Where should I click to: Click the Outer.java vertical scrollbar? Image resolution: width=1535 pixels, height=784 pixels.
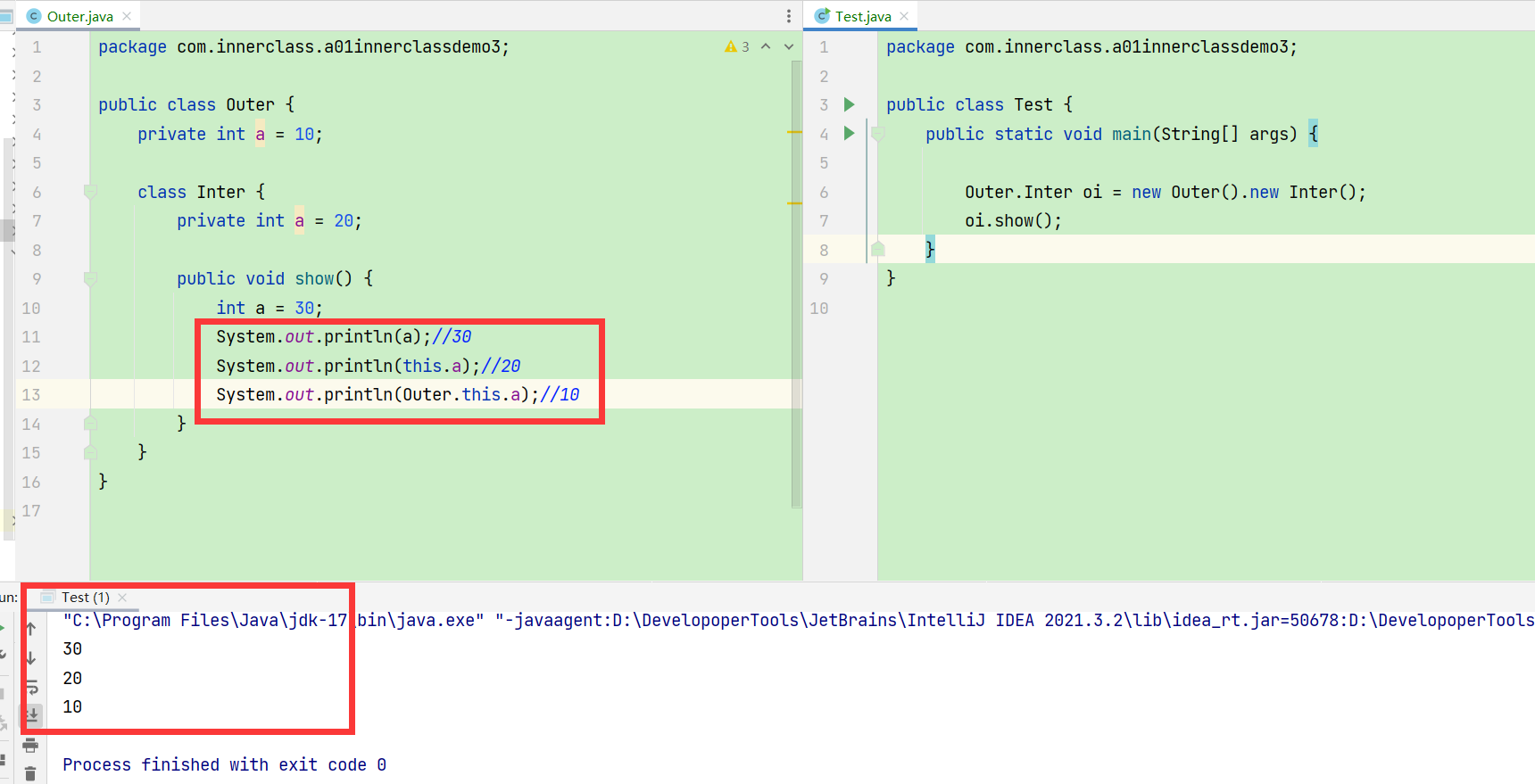click(796, 284)
